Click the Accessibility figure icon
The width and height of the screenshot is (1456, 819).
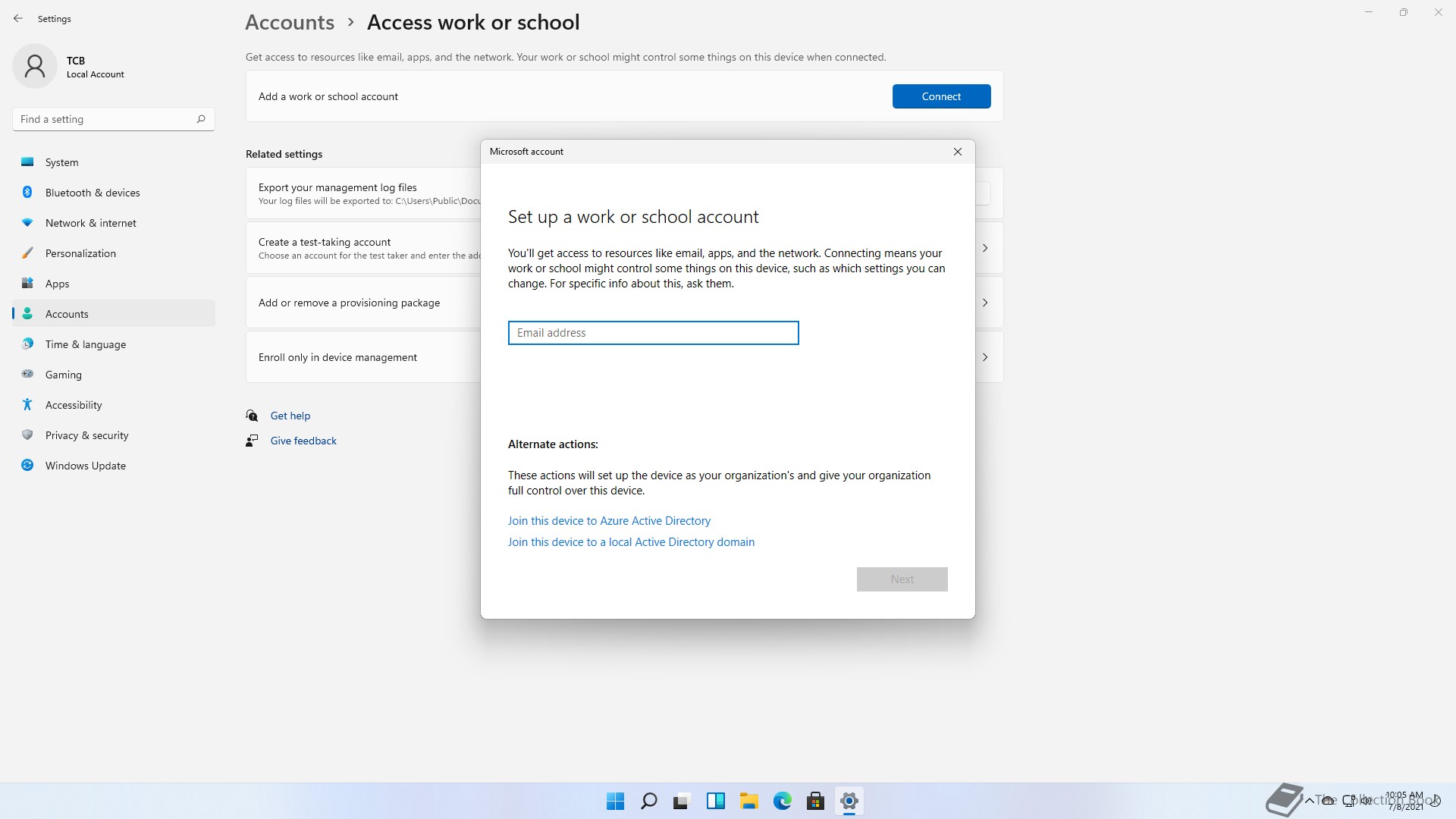click(x=27, y=404)
